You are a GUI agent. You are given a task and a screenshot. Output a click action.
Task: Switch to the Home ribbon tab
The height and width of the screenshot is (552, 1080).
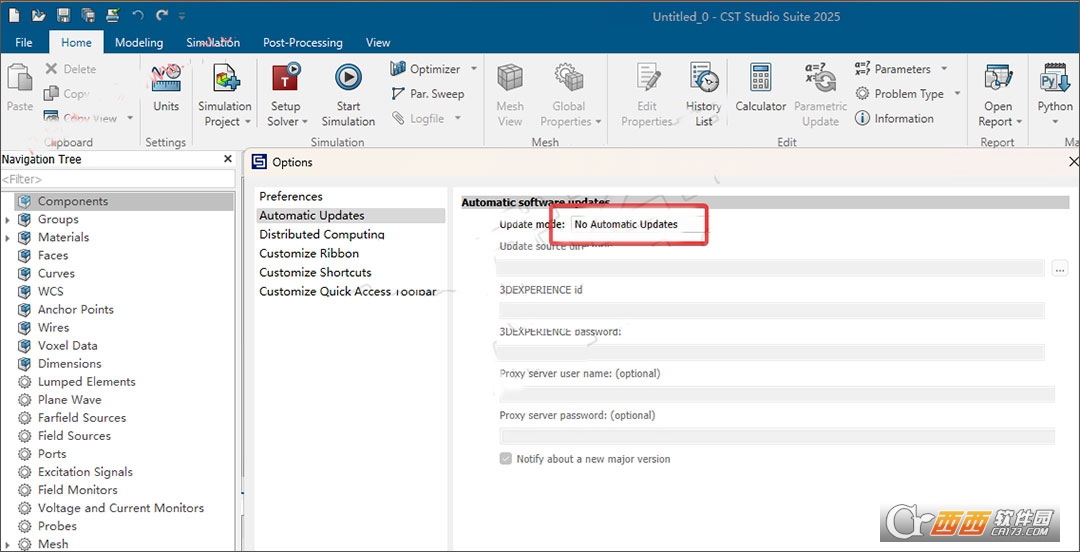tap(76, 42)
